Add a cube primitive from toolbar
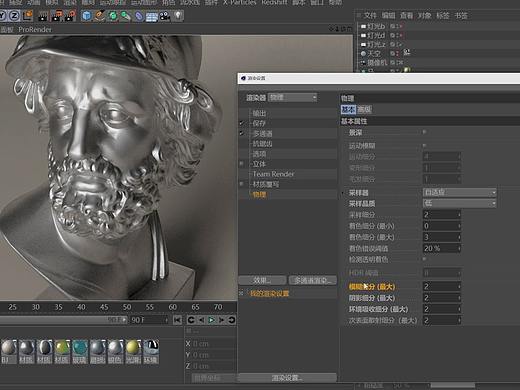Screen dimensions: 520x390 pyautogui.click(x=86, y=16)
